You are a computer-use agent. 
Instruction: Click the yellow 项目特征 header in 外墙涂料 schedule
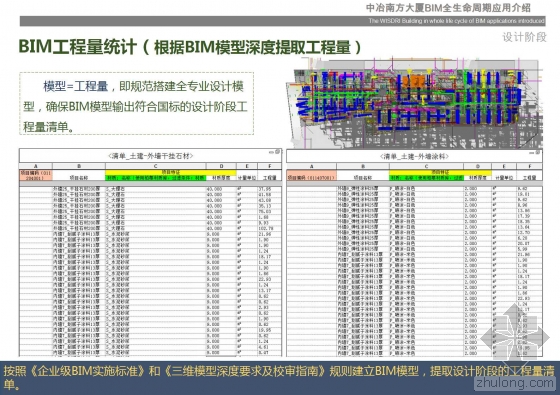[440, 172]
